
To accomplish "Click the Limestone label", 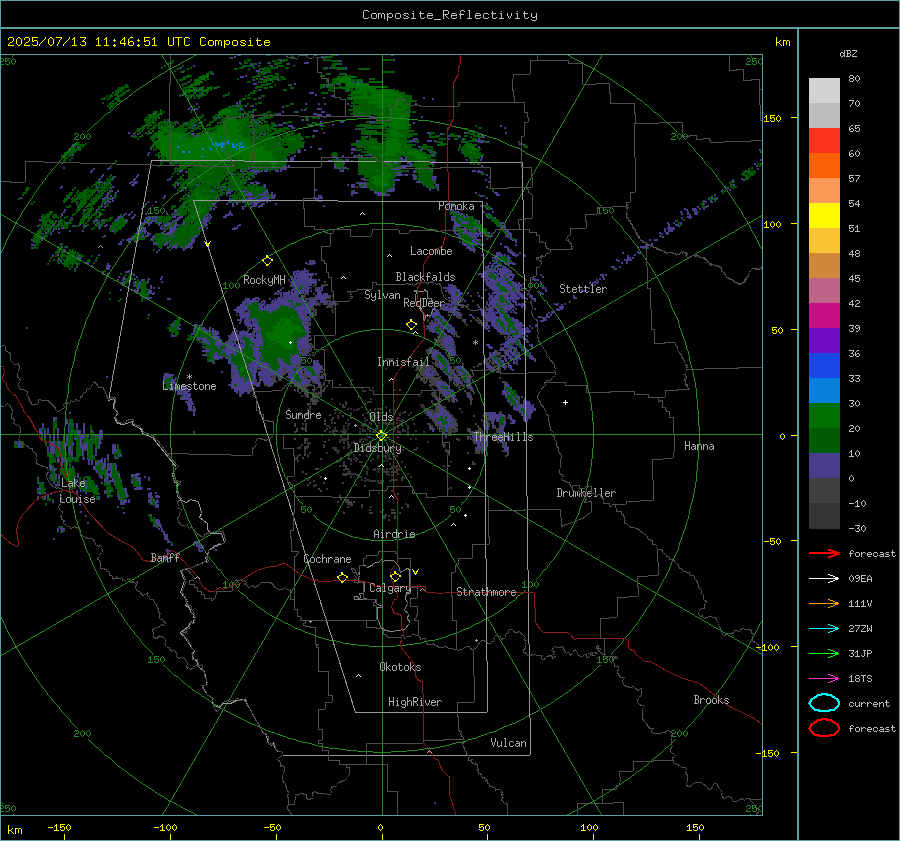I will (x=189, y=386).
